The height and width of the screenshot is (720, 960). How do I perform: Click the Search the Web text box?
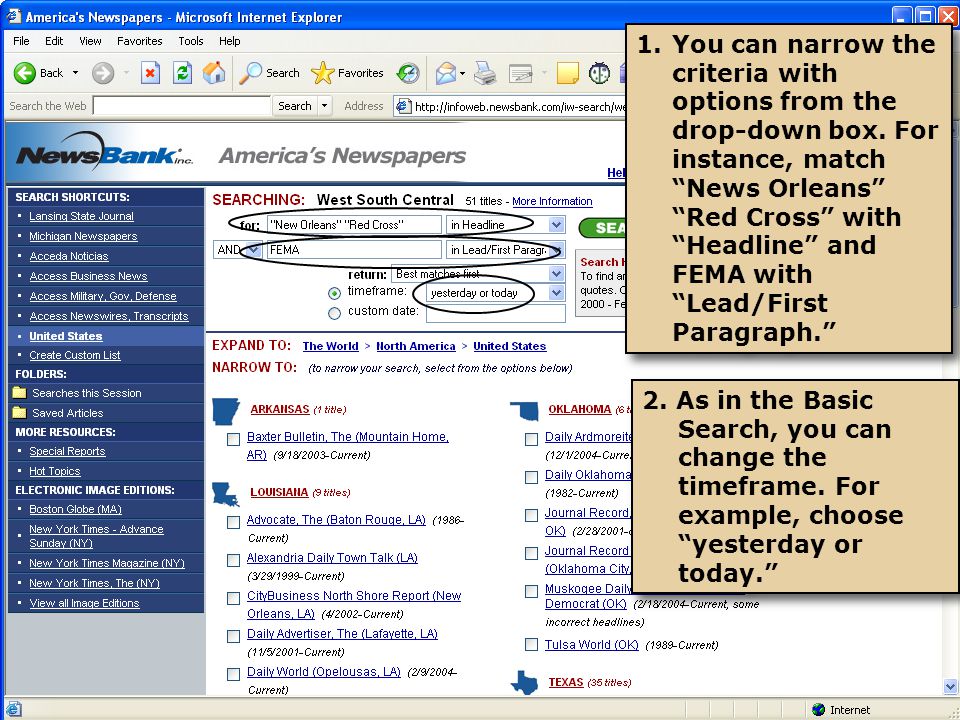pos(182,106)
